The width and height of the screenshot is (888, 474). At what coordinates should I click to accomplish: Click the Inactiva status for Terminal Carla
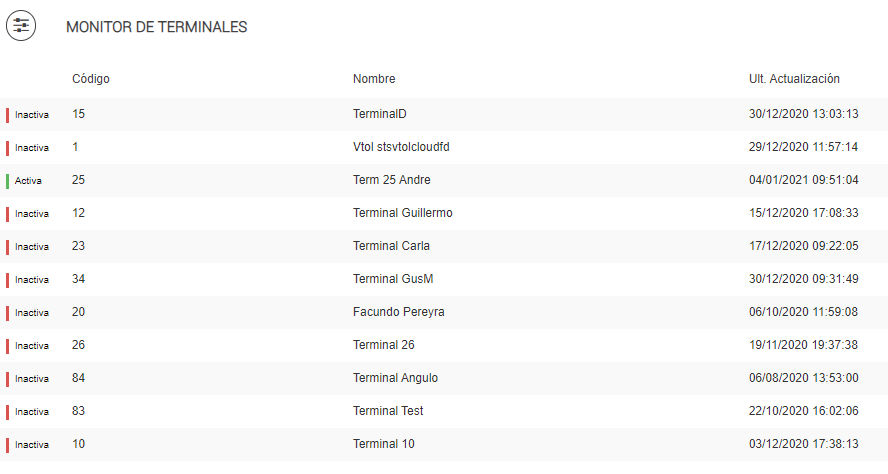(30, 247)
